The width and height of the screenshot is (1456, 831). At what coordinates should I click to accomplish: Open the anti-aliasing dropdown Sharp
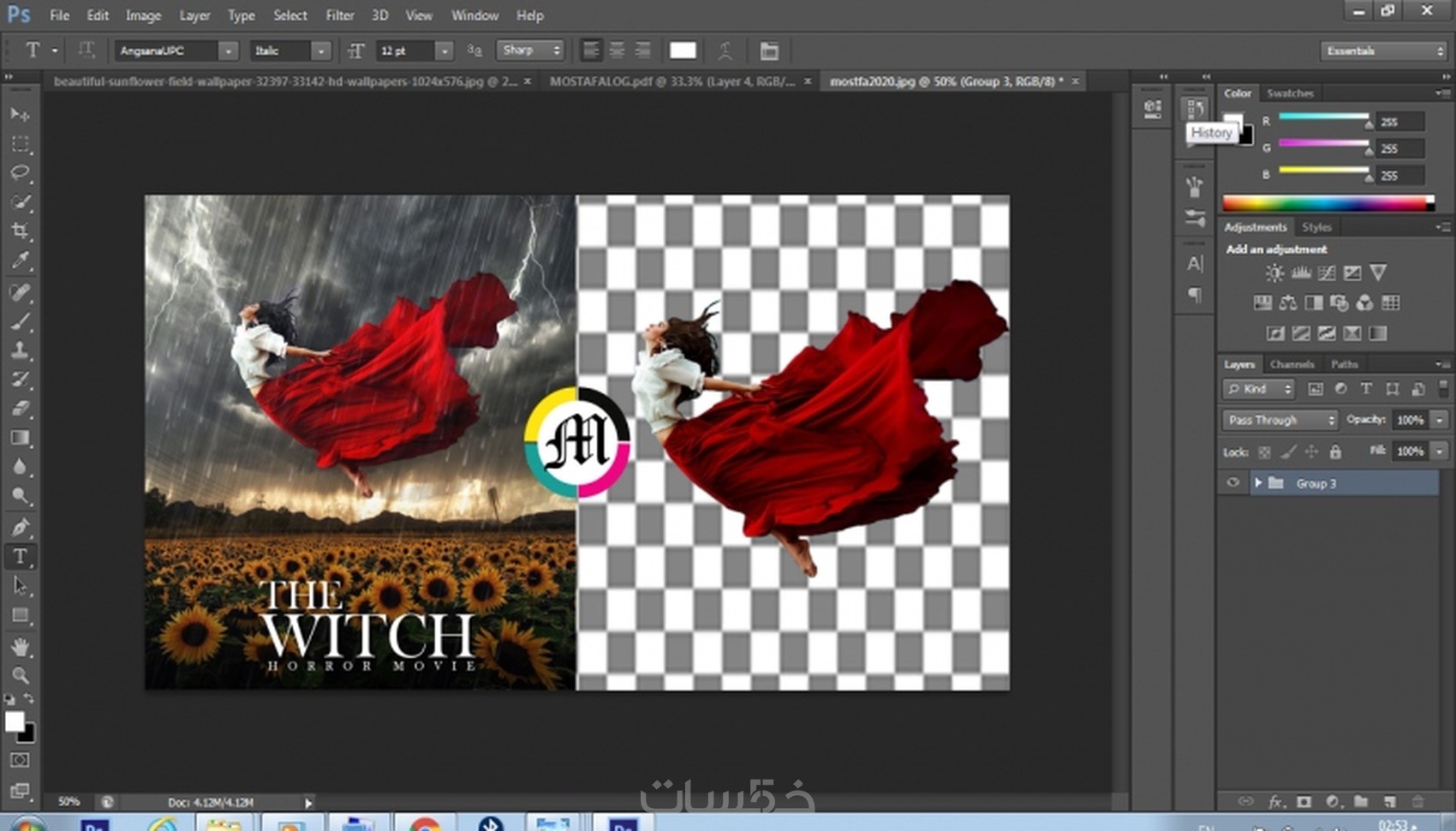(530, 51)
